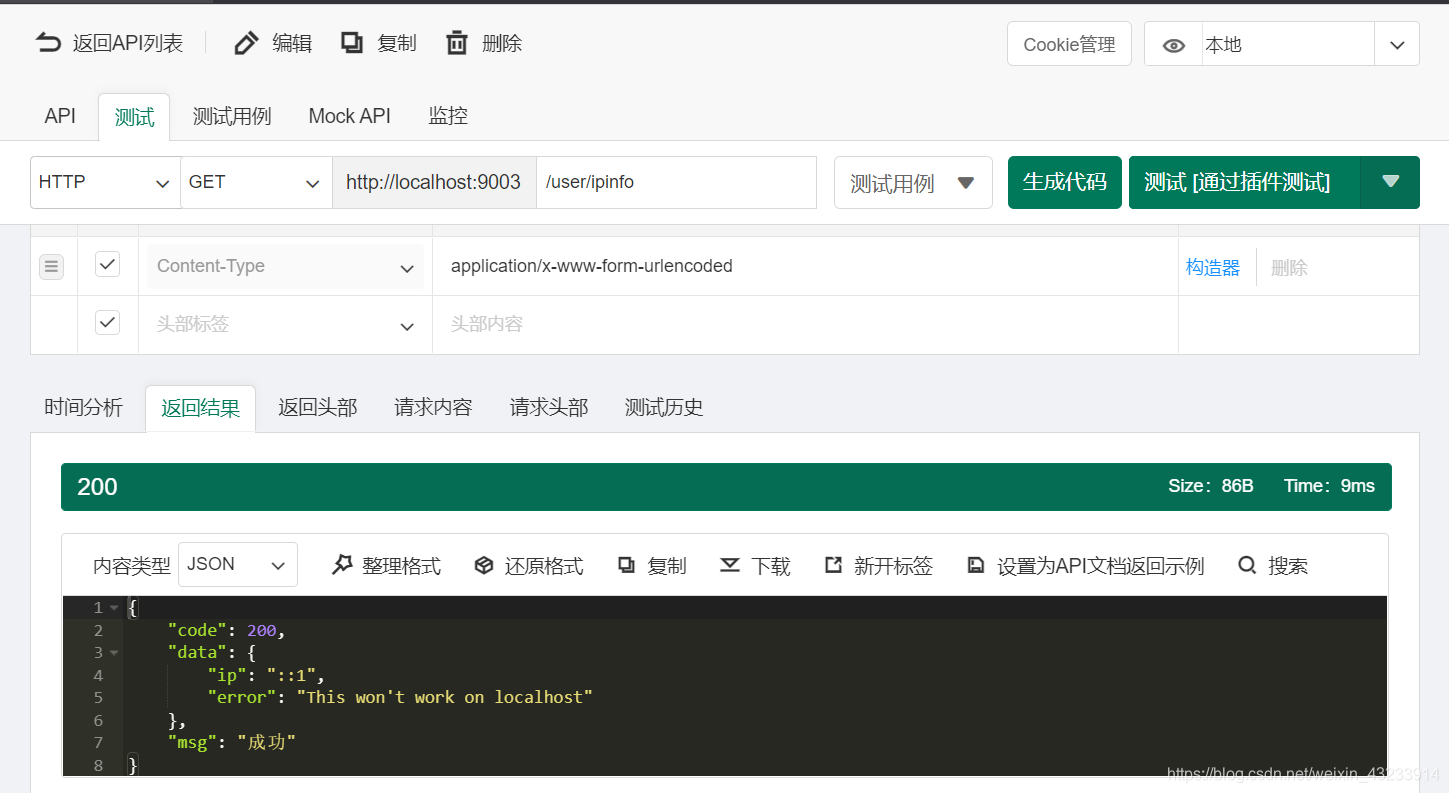The width and height of the screenshot is (1449, 793).
Task: Click the "ip": "::1" line
Action: 266,675
